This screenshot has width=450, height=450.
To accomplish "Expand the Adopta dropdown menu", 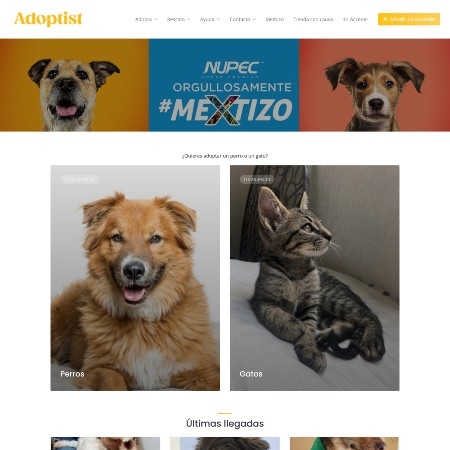I will click(146, 19).
